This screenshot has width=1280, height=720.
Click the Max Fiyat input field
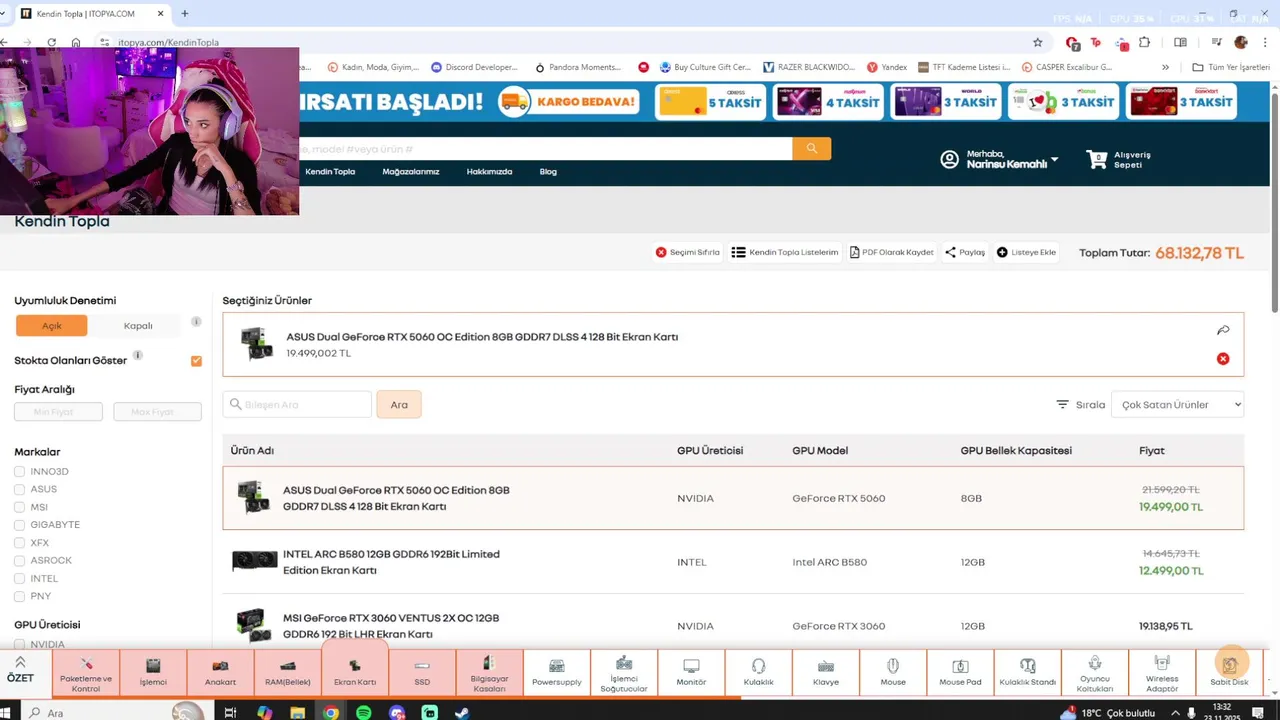point(157,412)
